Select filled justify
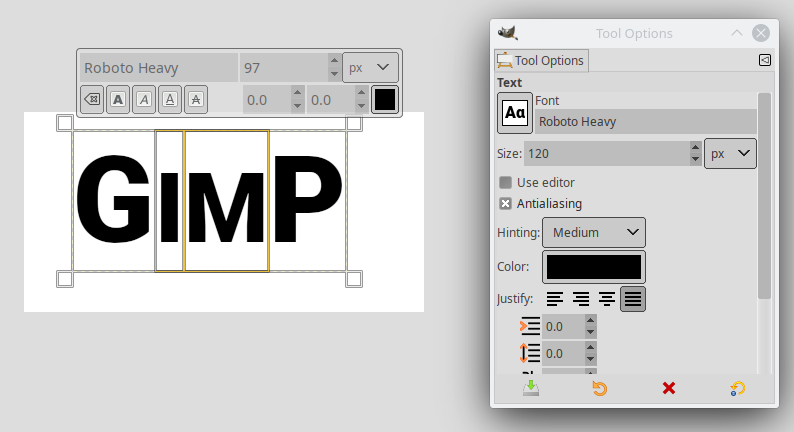Image resolution: width=794 pixels, height=432 pixels. (633, 299)
